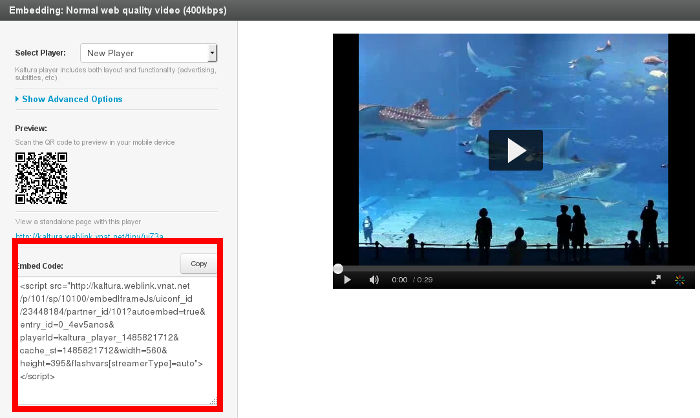Image resolution: width=700 pixels, height=418 pixels.
Task: Click the Embed Code label
Action: 39,266
